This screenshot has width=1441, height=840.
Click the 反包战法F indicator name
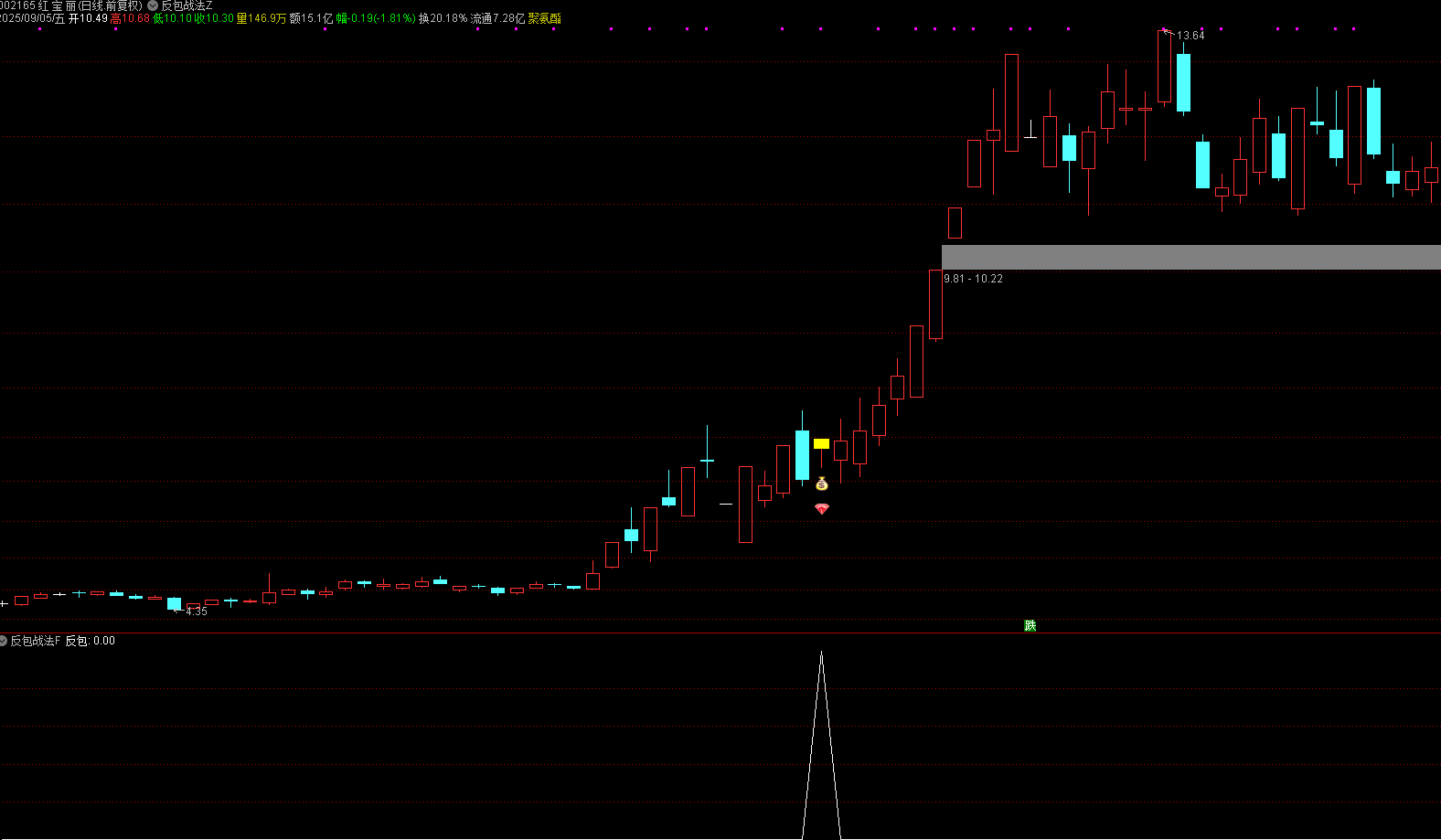(36, 641)
